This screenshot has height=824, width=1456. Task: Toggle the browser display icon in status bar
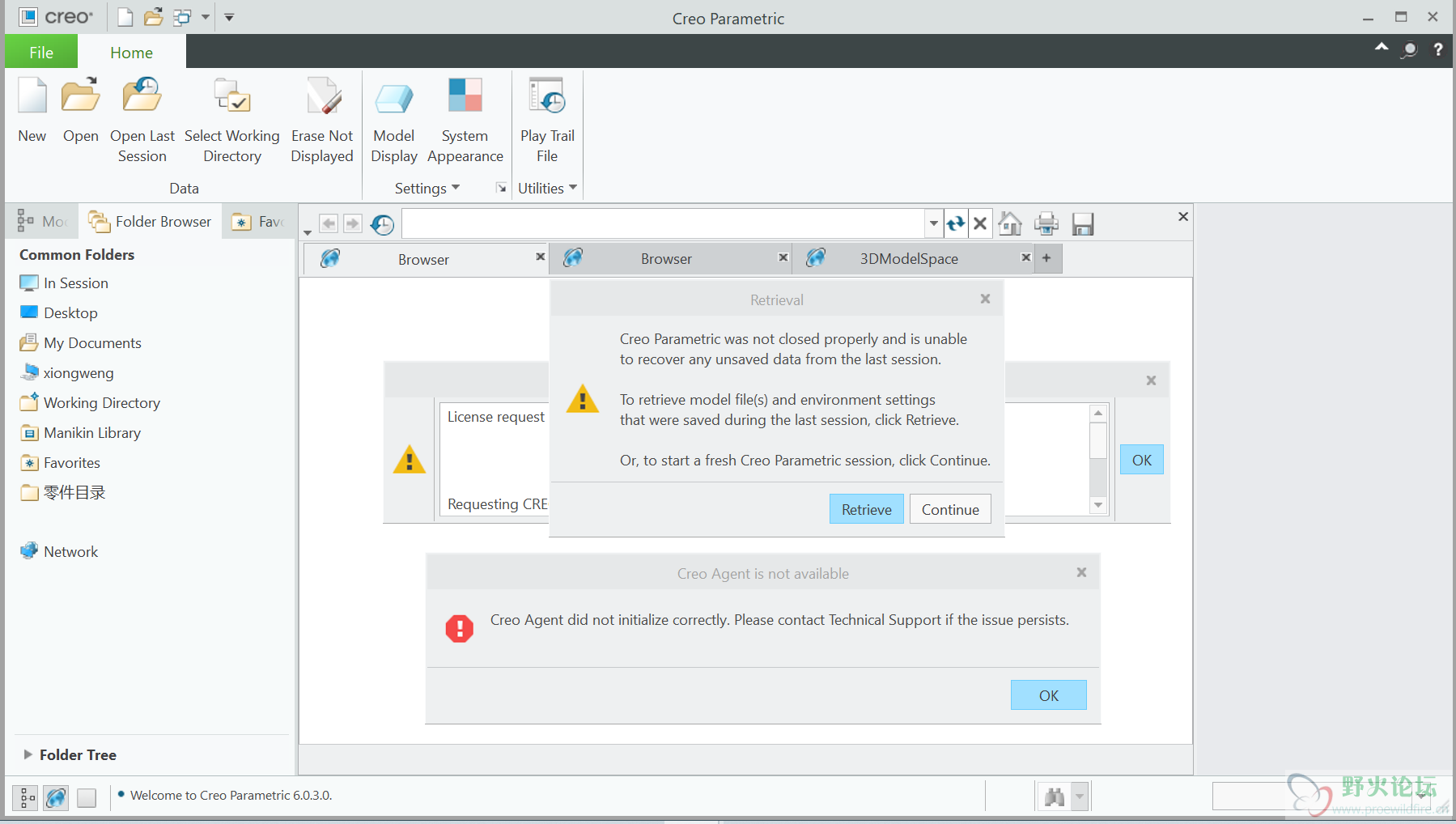pos(57,798)
